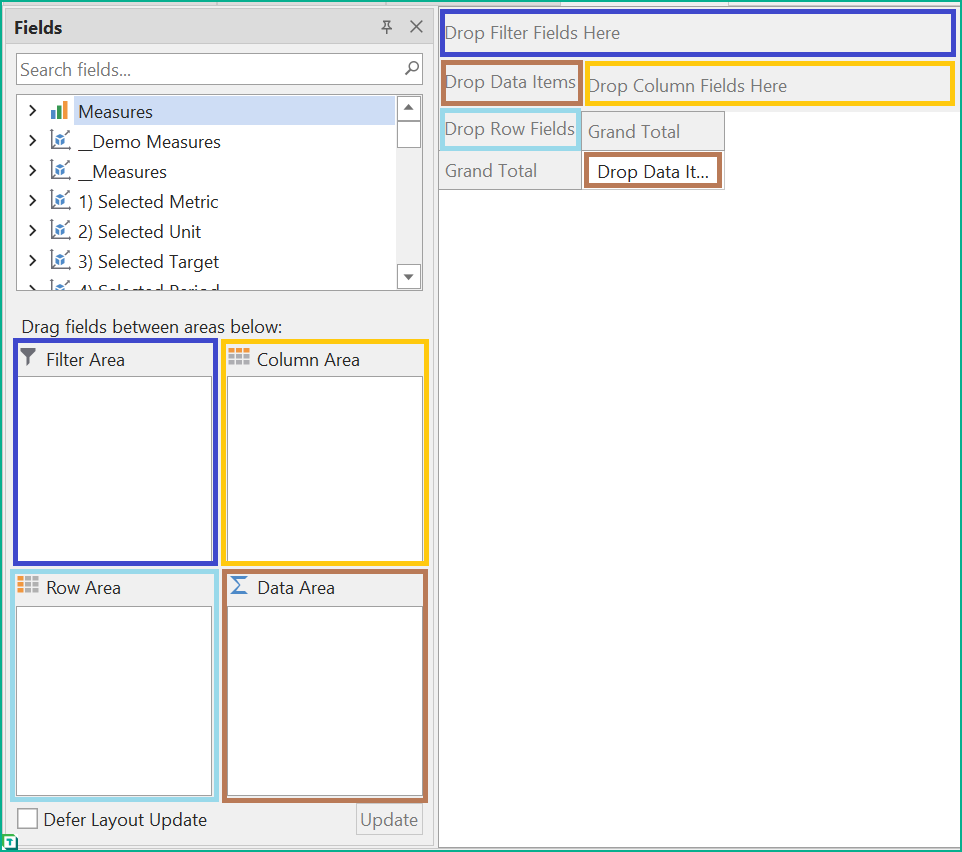The width and height of the screenshot is (962, 852).
Task: Click the Measures bar chart icon
Action: tap(60, 111)
